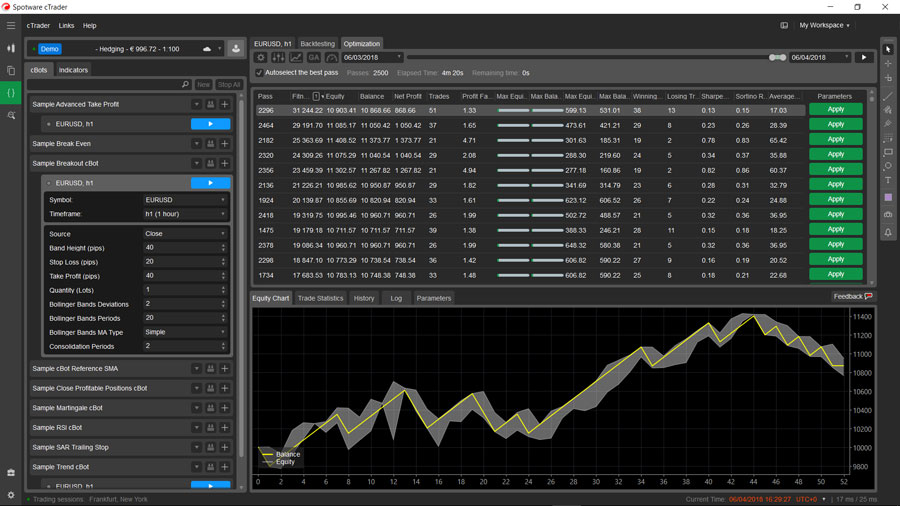Click the Band Height value field
The image size is (900, 506).
(185, 248)
